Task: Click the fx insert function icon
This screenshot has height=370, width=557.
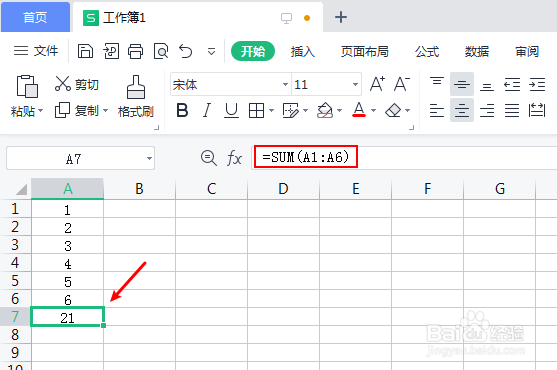Action: coord(234,158)
